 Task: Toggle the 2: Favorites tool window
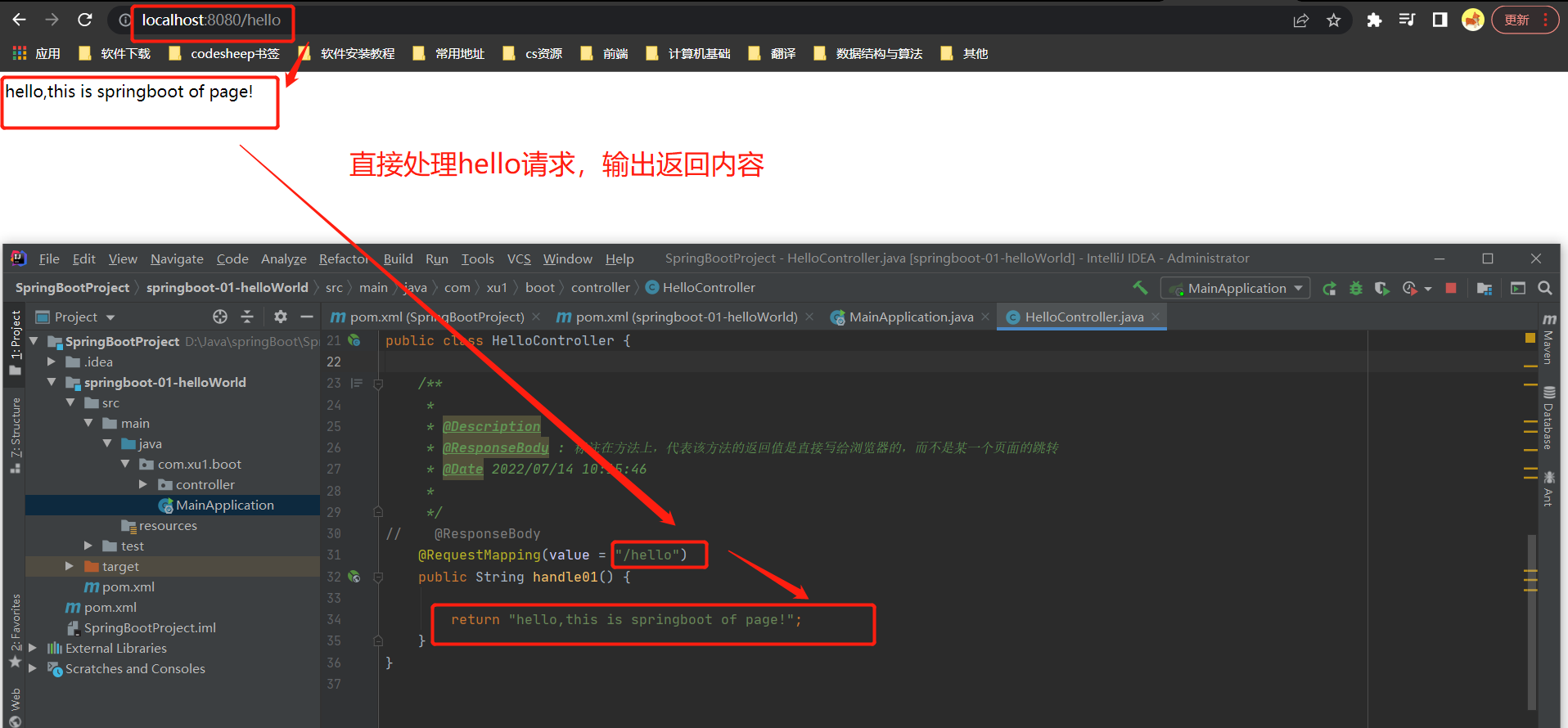[15, 631]
